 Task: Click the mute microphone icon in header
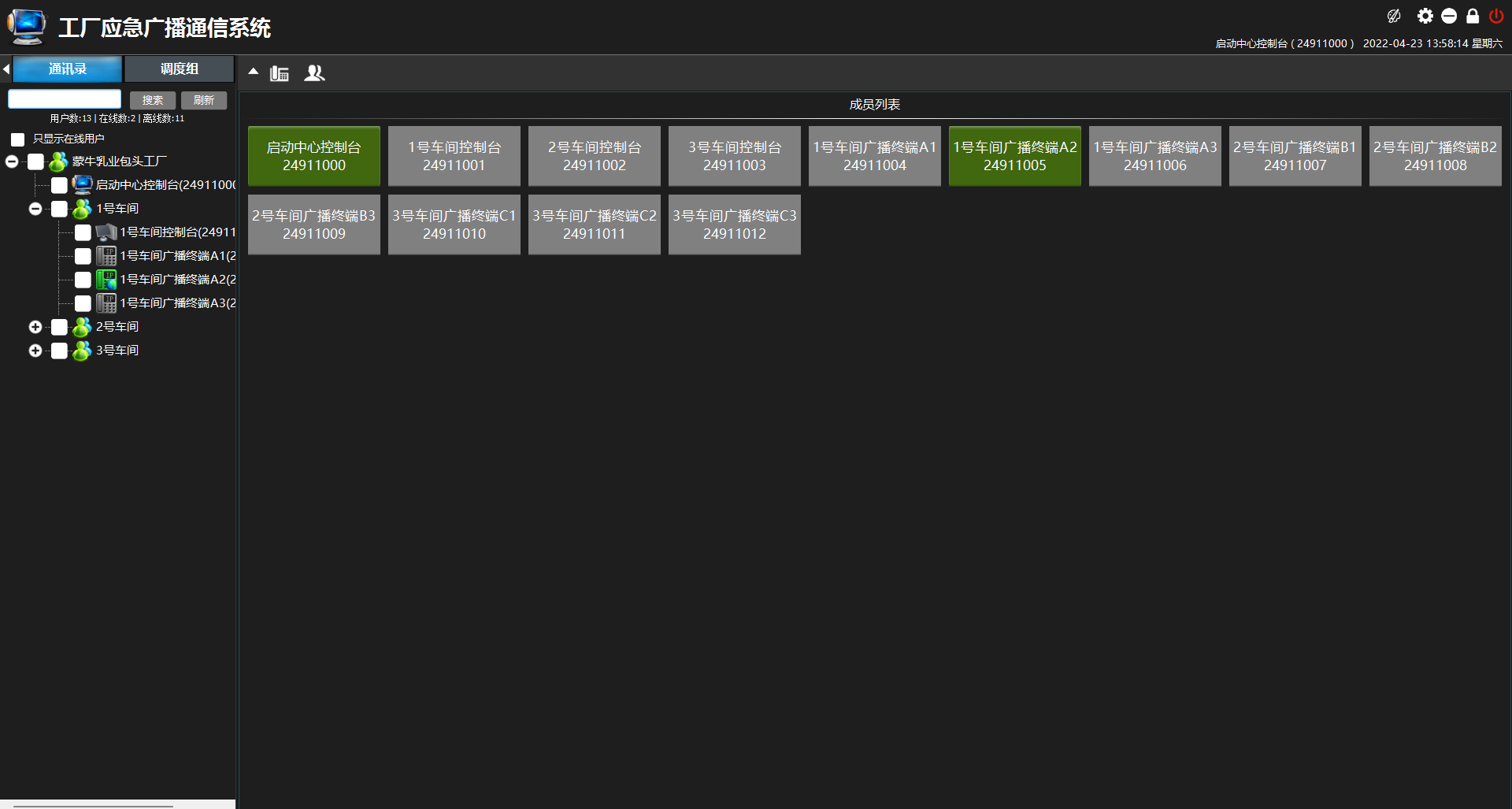(x=1394, y=16)
